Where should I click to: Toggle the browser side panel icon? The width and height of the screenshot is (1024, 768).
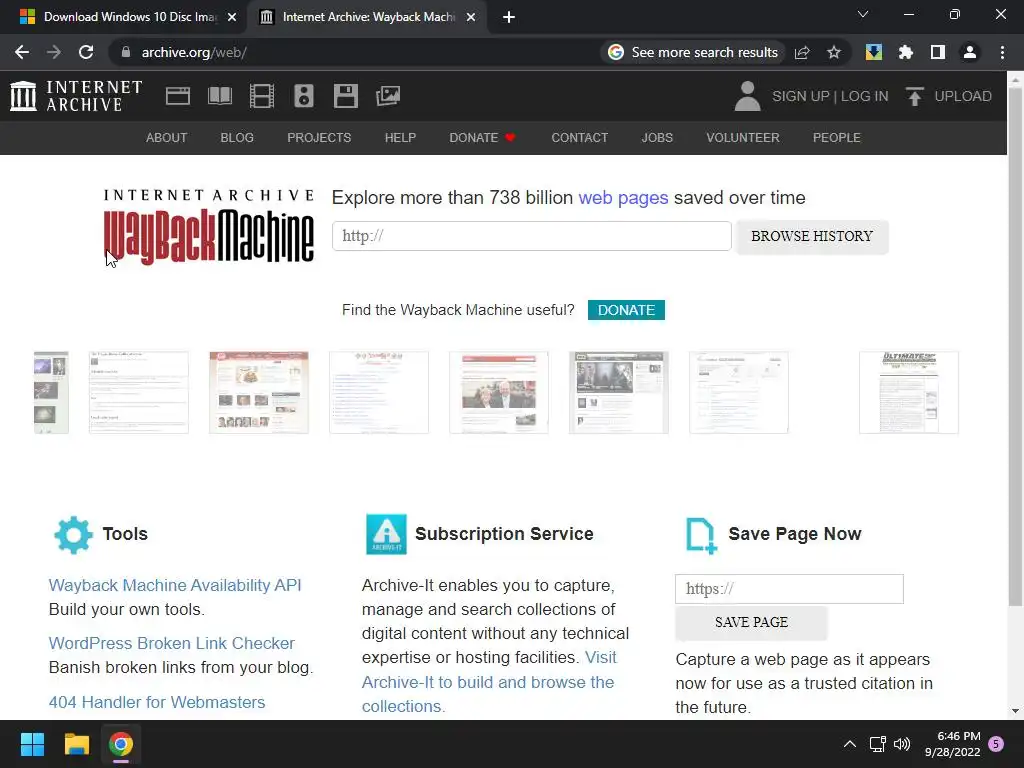coord(938,52)
